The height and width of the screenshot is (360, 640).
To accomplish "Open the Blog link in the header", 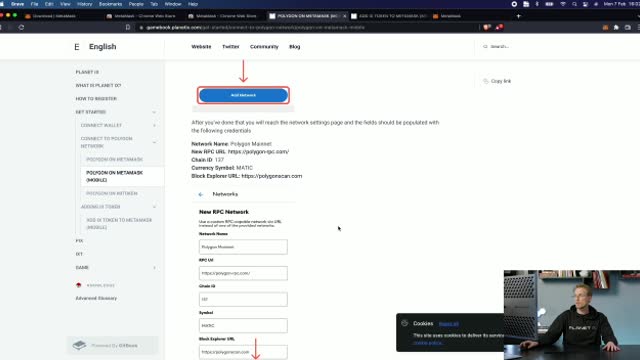I will [295, 47].
